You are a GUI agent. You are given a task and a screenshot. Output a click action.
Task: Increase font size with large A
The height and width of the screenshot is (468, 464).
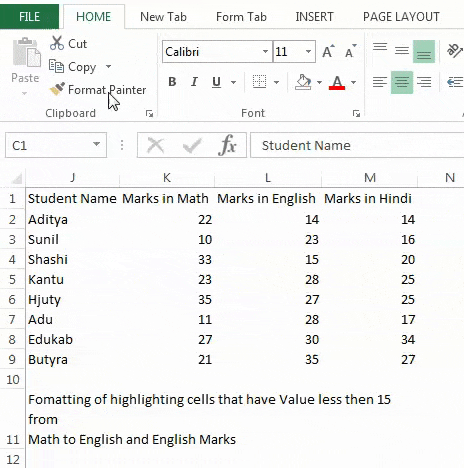(x=328, y=52)
